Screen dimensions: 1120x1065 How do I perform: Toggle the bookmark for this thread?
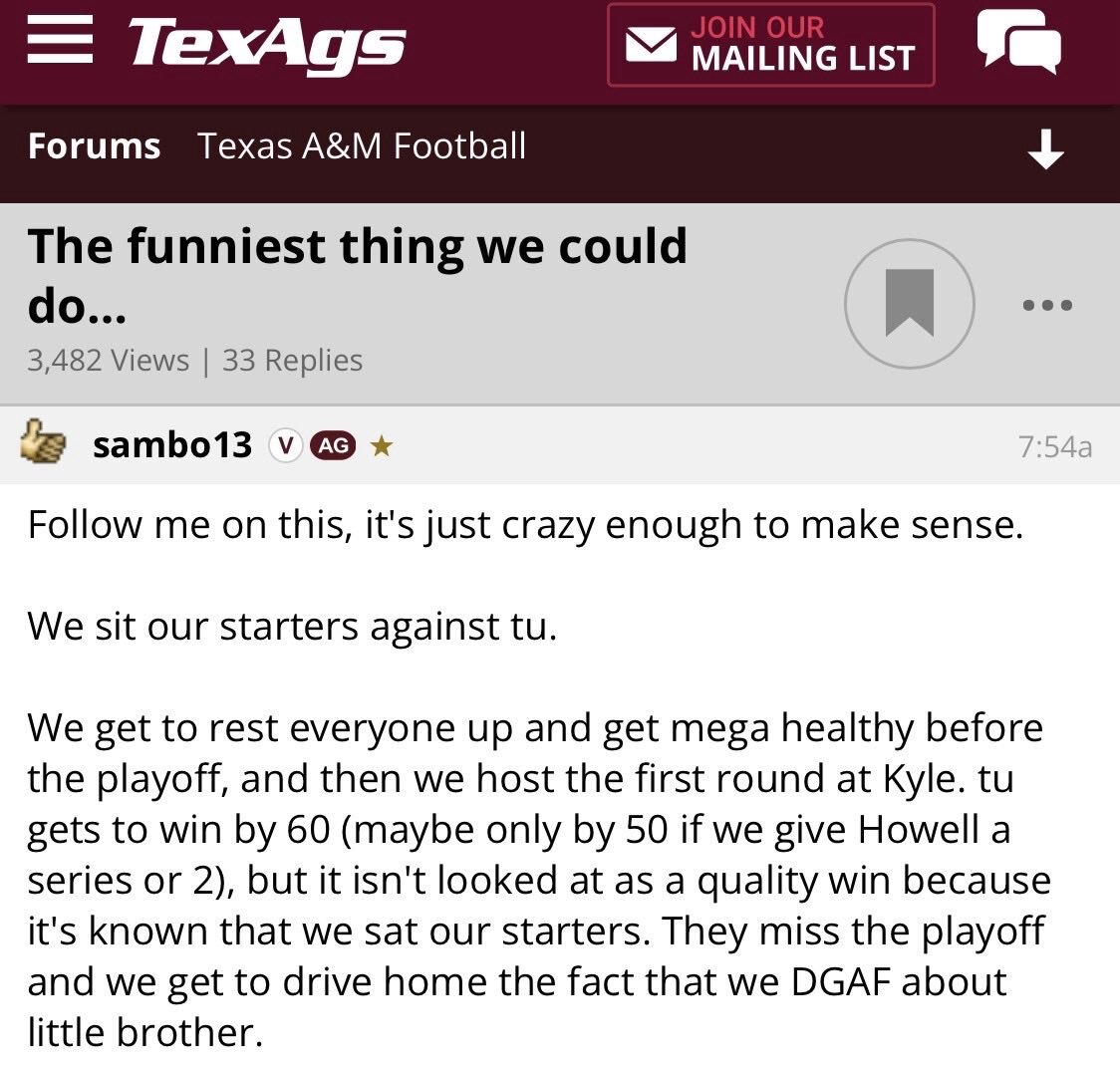(908, 303)
